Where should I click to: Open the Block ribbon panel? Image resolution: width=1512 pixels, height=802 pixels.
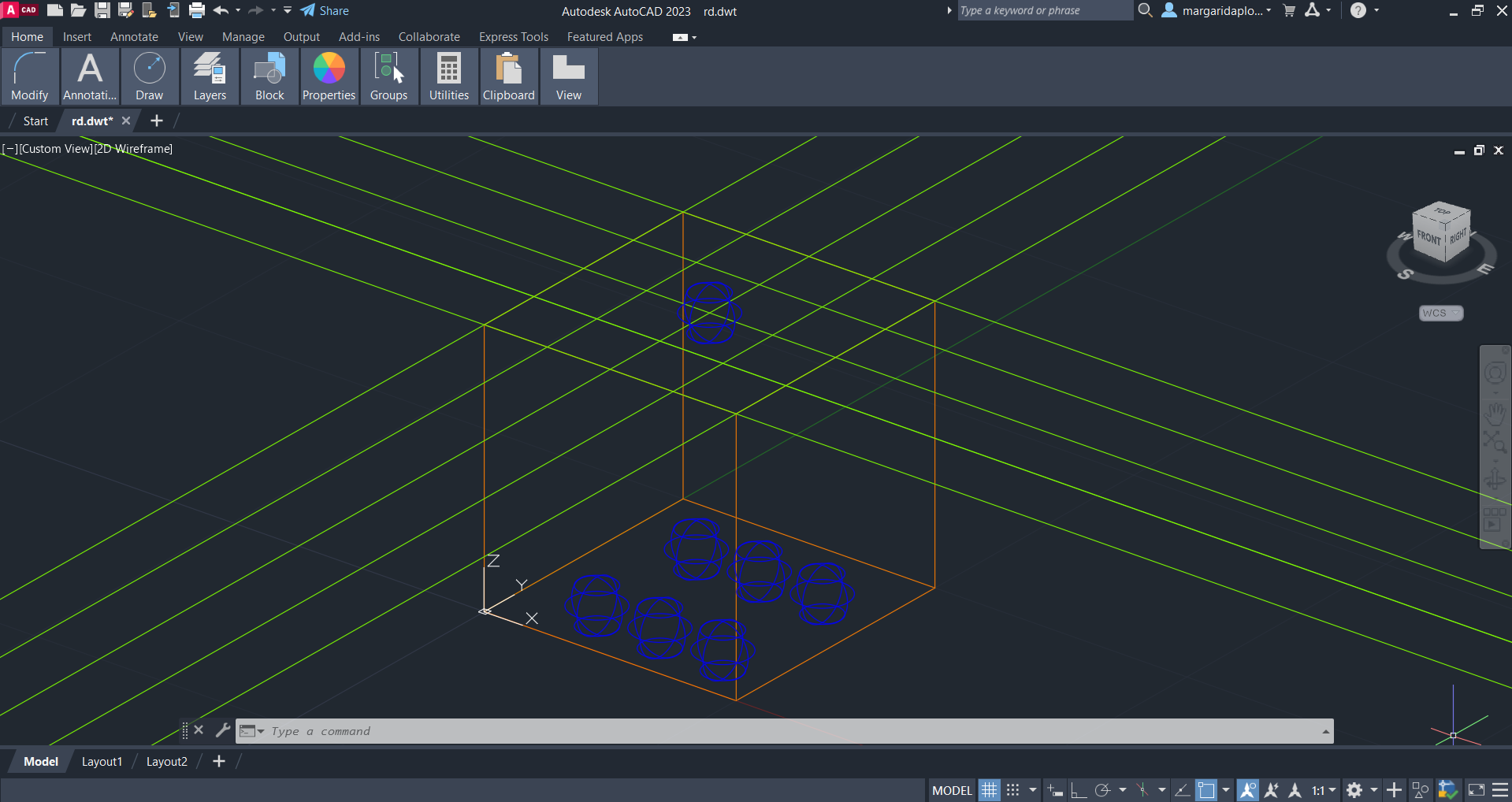(x=269, y=76)
